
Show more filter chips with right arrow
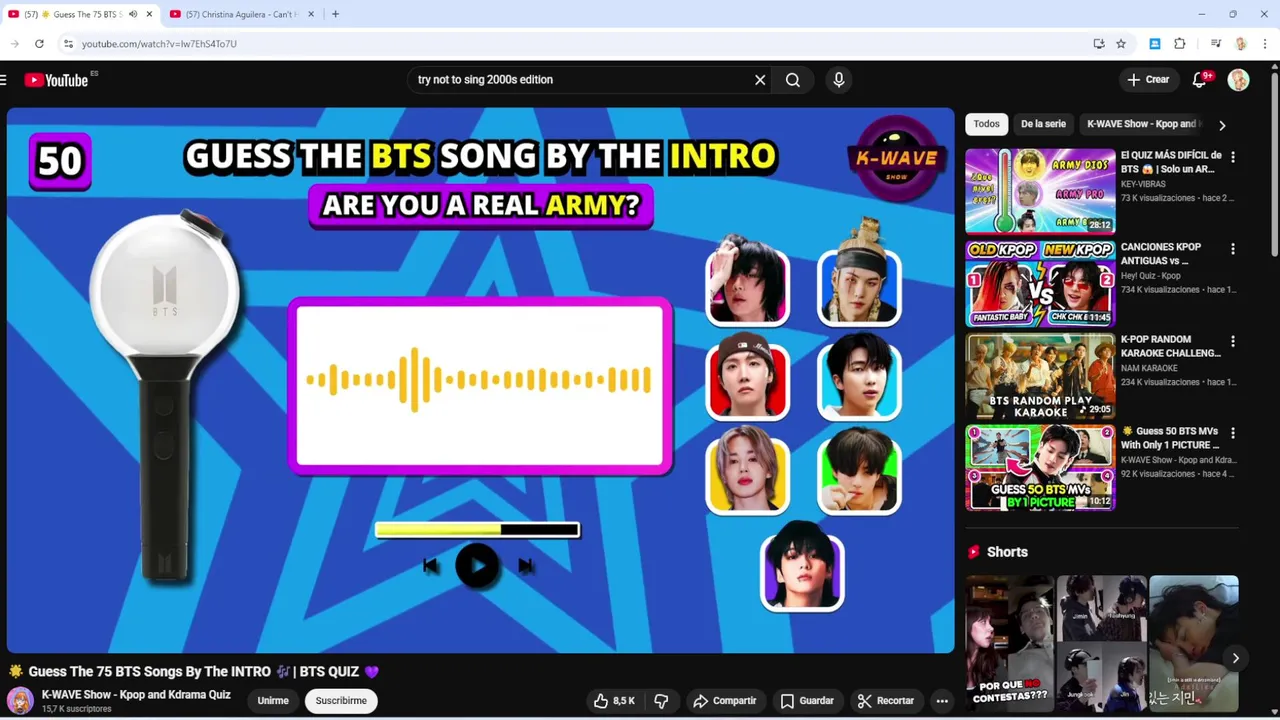pos(1222,125)
